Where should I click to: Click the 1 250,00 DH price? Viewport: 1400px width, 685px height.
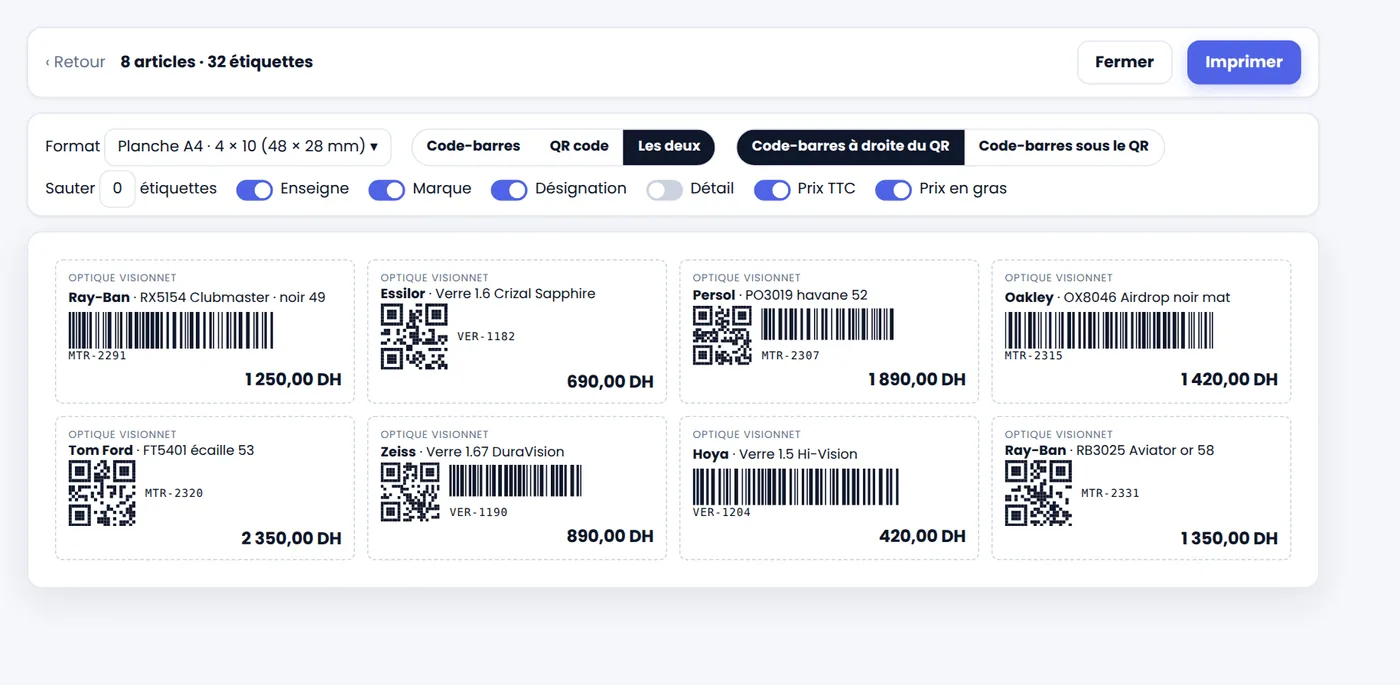(293, 380)
